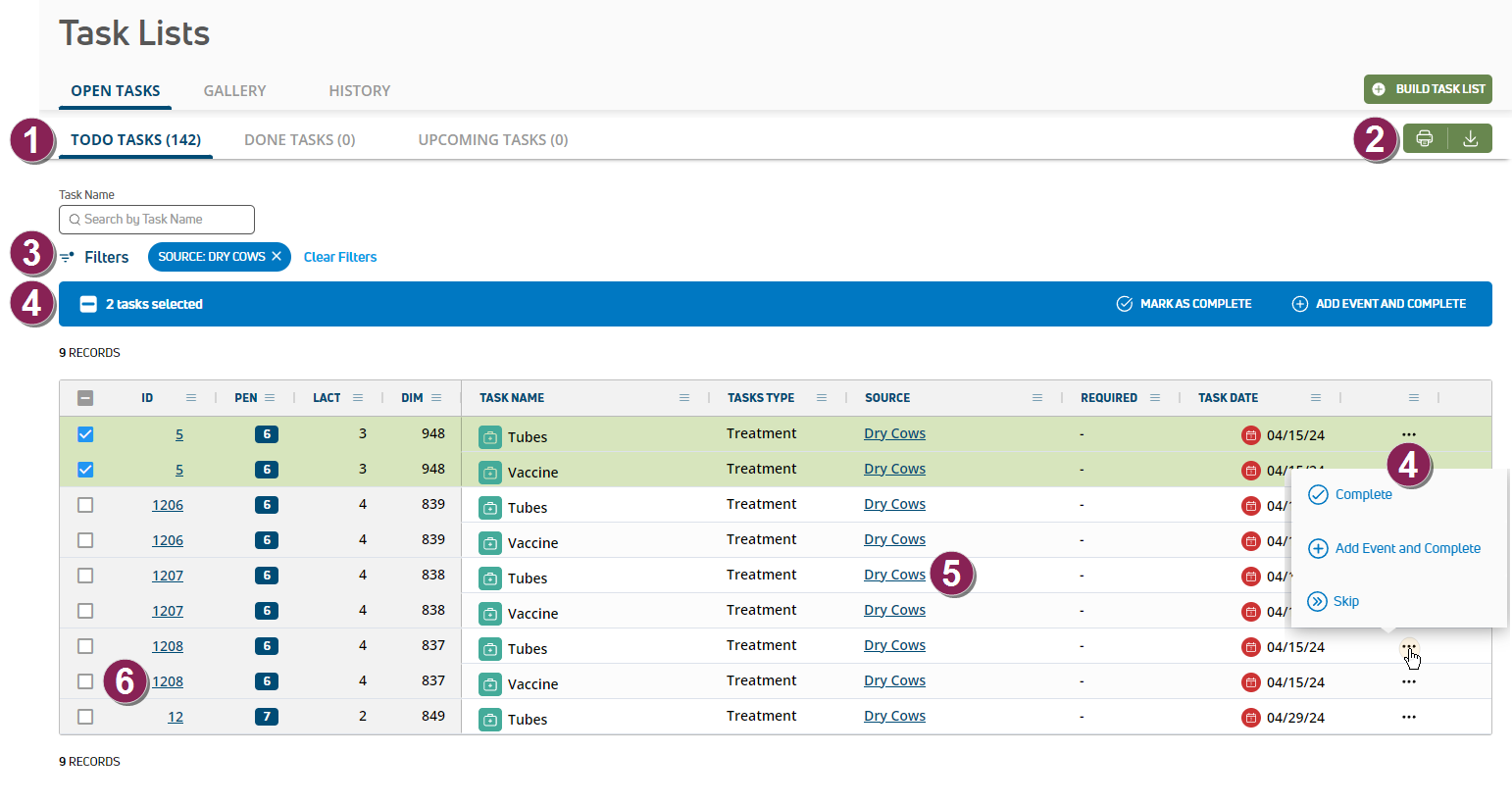1512x804 pixels.
Task: Switch to the Gallery tab
Action: (x=234, y=90)
